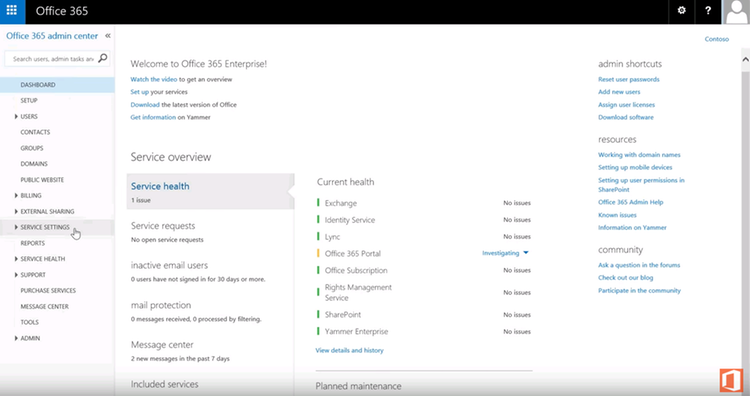The width and height of the screenshot is (750, 396).
Task: Click Participate in the community link
Action: [639, 290]
